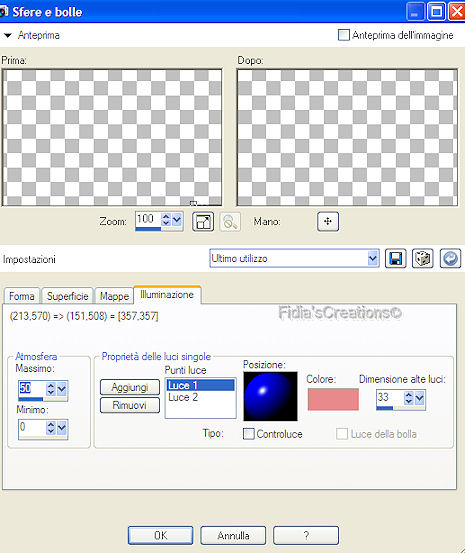Click the randomize parameters dice icon
The height and width of the screenshot is (553, 465).
click(x=423, y=259)
